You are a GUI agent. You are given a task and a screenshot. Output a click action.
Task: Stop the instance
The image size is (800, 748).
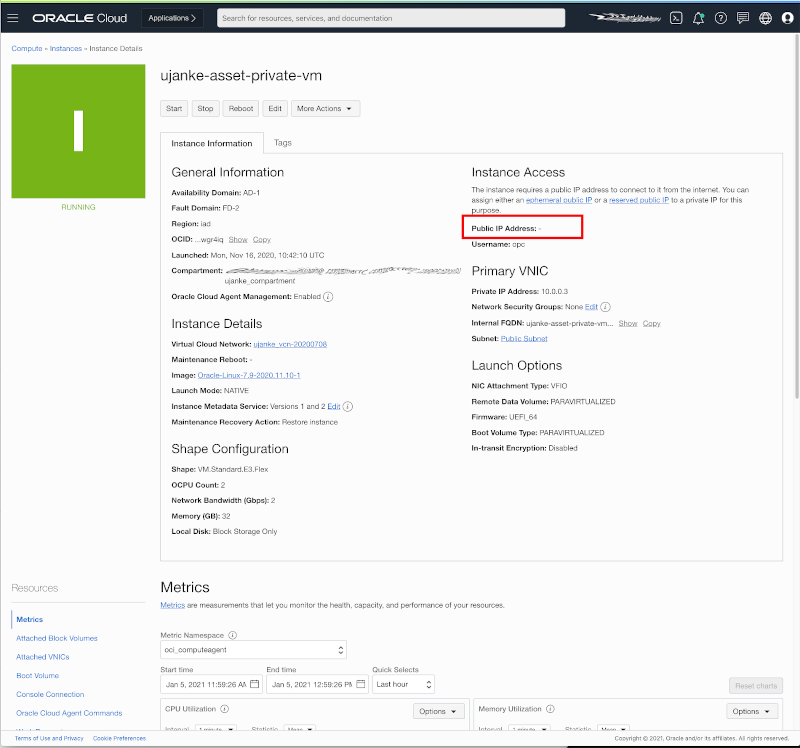click(x=205, y=108)
